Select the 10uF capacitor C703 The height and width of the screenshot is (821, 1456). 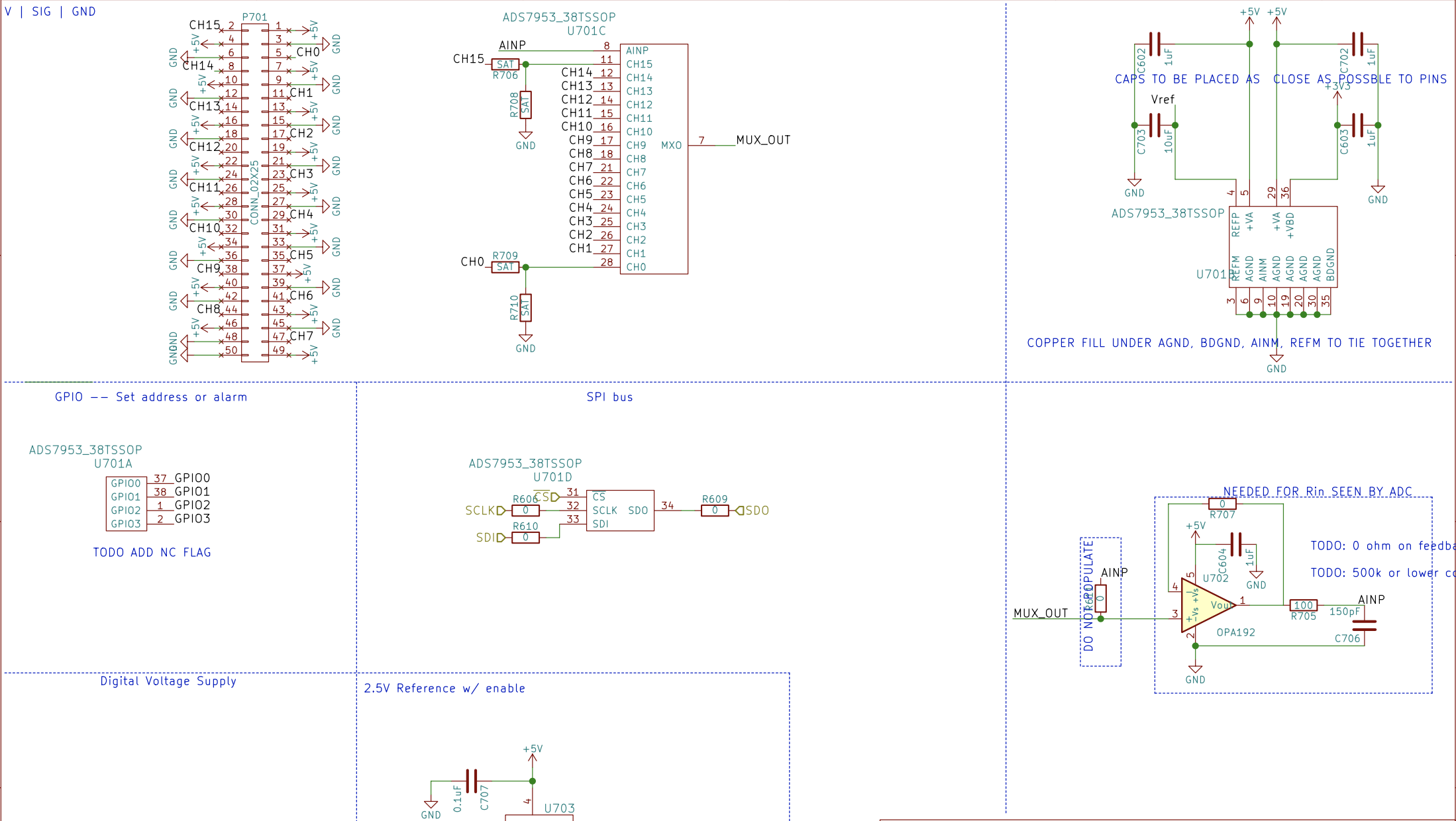click(1155, 125)
